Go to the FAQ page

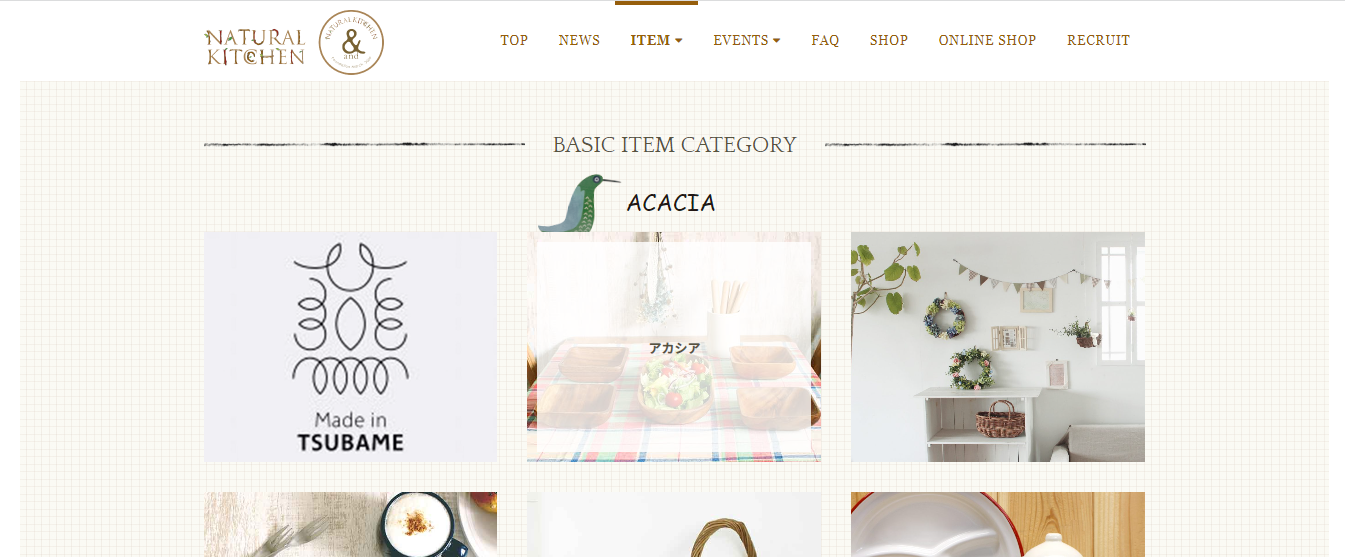point(825,41)
